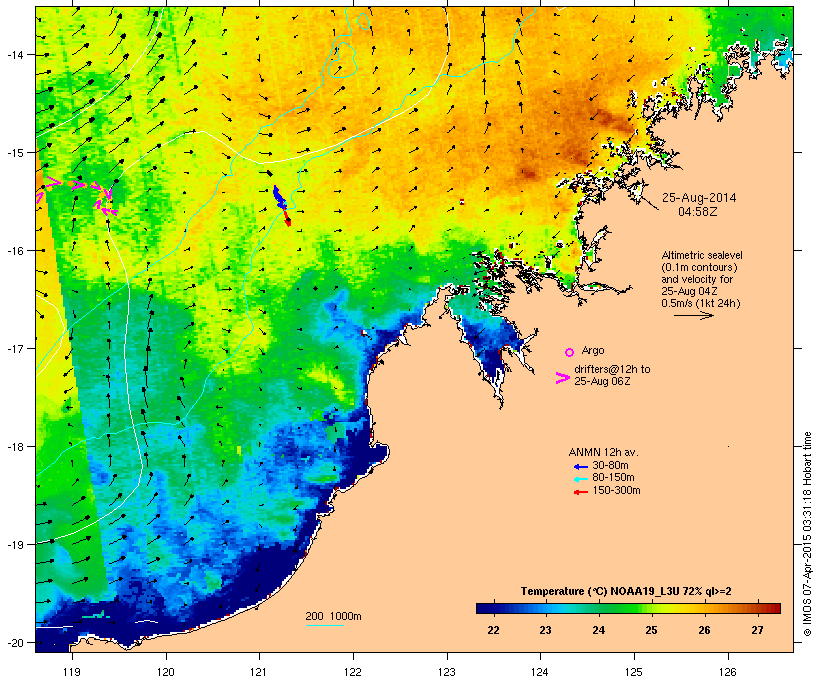Click the colorbar tick label 25
Screen dimensions: 820x680
pyautogui.click(x=651, y=630)
